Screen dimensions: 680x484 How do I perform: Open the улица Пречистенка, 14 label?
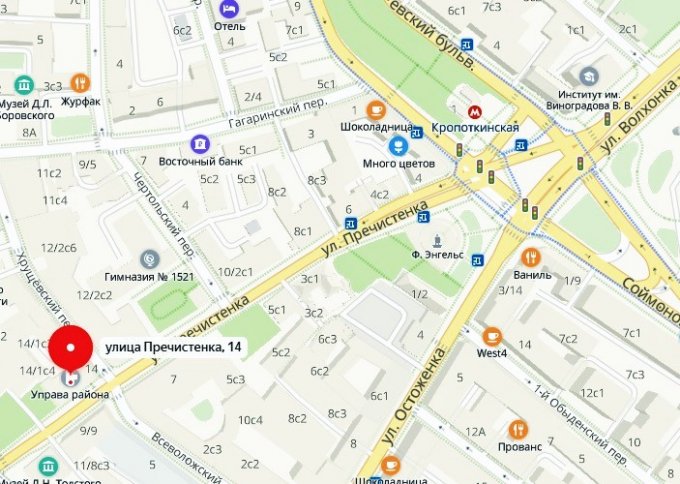pyautogui.click(x=173, y=347)
